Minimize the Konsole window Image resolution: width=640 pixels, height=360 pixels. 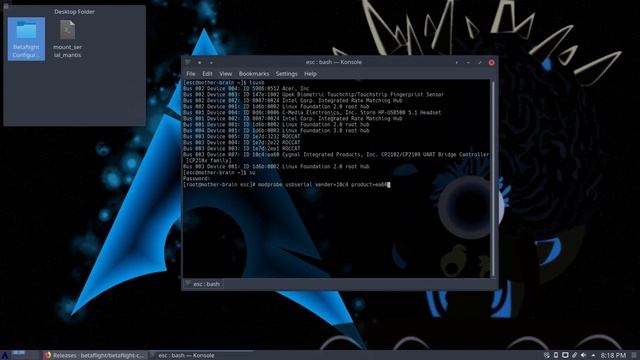468,62
